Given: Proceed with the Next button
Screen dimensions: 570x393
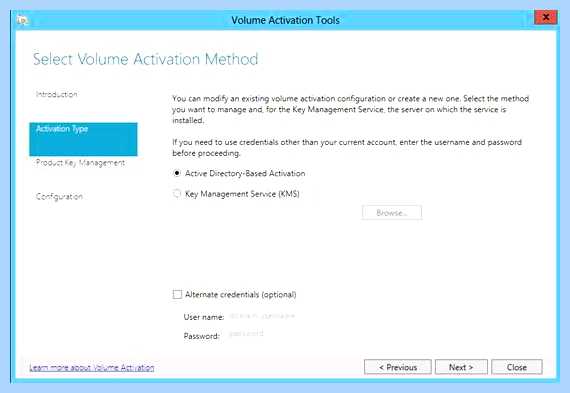Looking at the screenshot, I should tap(461, 367).
